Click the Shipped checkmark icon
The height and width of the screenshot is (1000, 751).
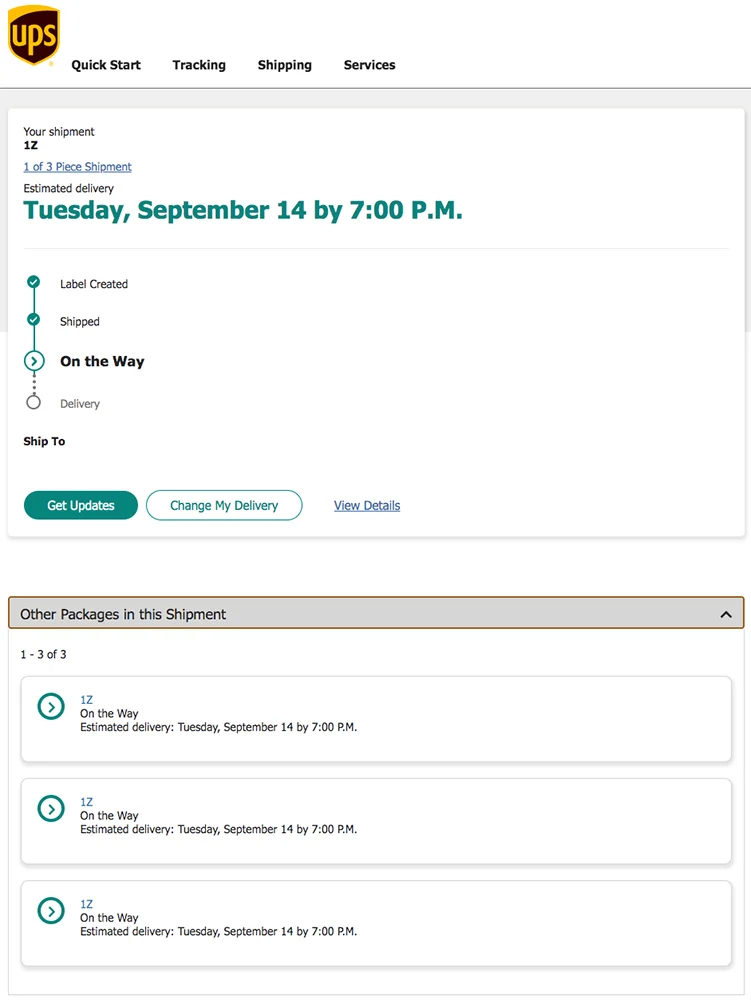pos(34,320)
